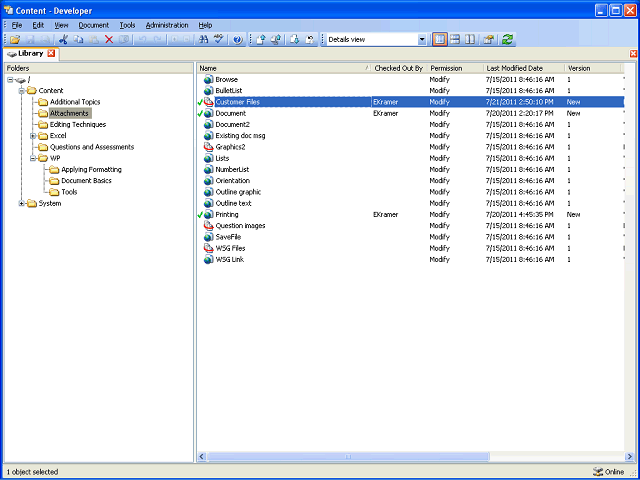Collapse the root / node in Folders tree
640x480 pixels.
click(x=10, y=80)
